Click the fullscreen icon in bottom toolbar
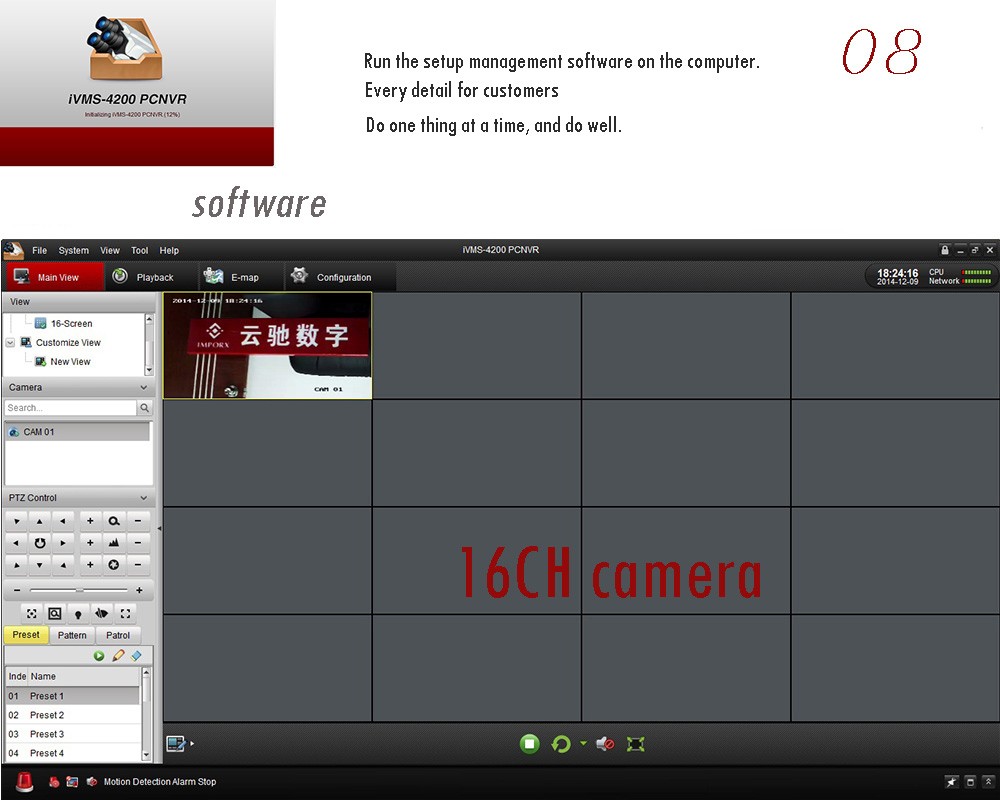This screenshot has width=1000, height=800. (x=635, y=744)
